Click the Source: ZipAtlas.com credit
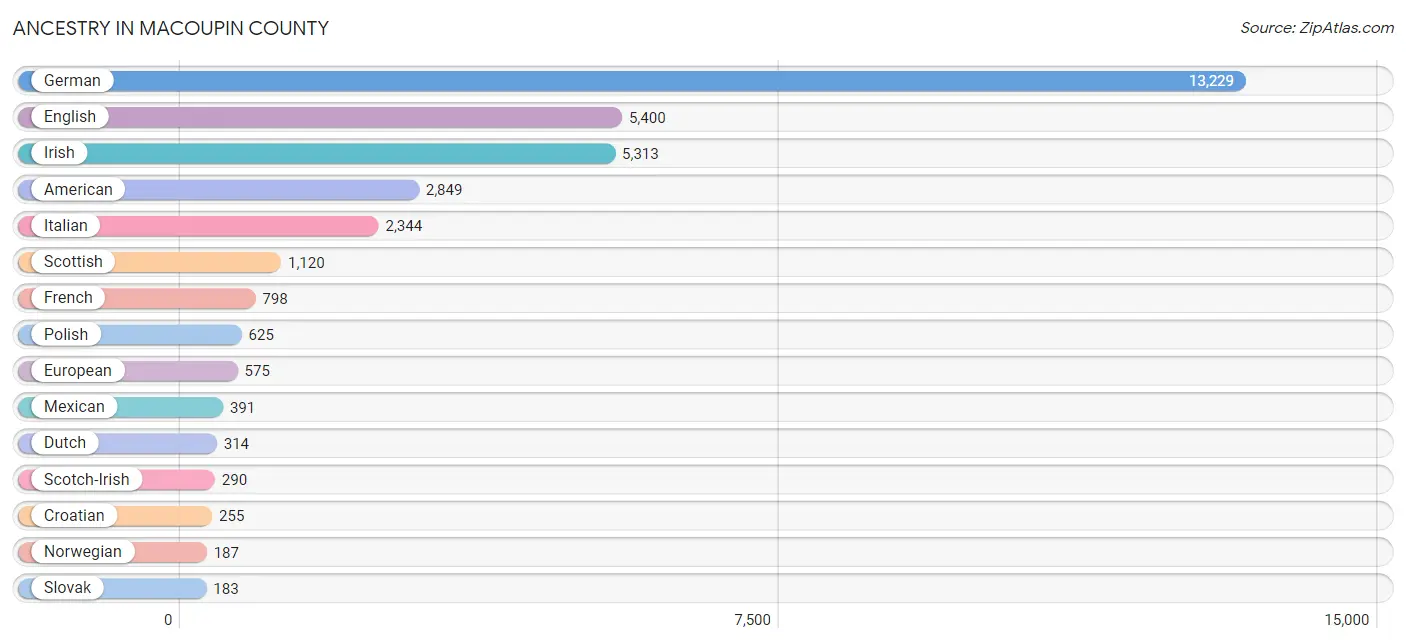 coord(1317,28)
